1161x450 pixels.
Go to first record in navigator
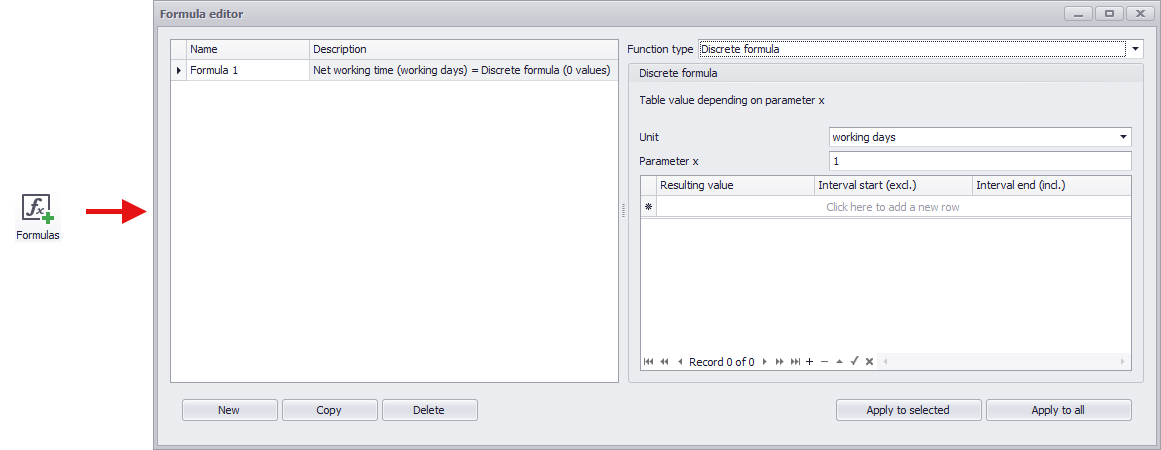click(x=649, y=362)
